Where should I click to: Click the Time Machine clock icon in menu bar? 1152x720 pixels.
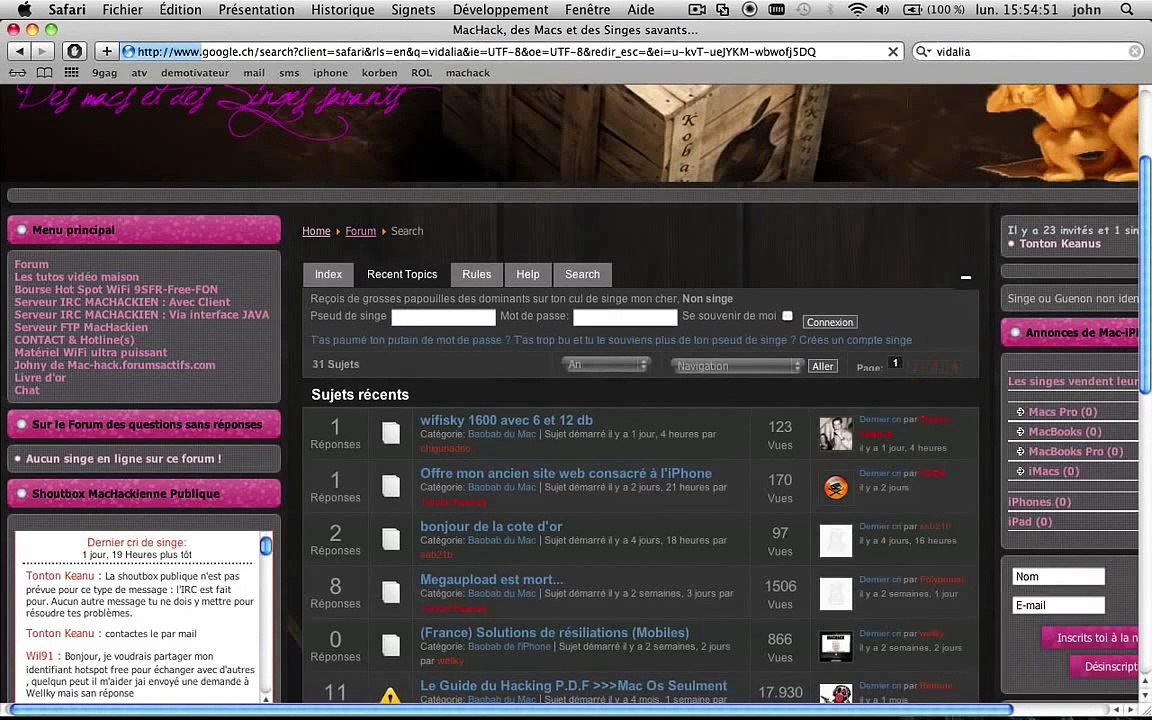pyautogui.click(x=804, y=10)
